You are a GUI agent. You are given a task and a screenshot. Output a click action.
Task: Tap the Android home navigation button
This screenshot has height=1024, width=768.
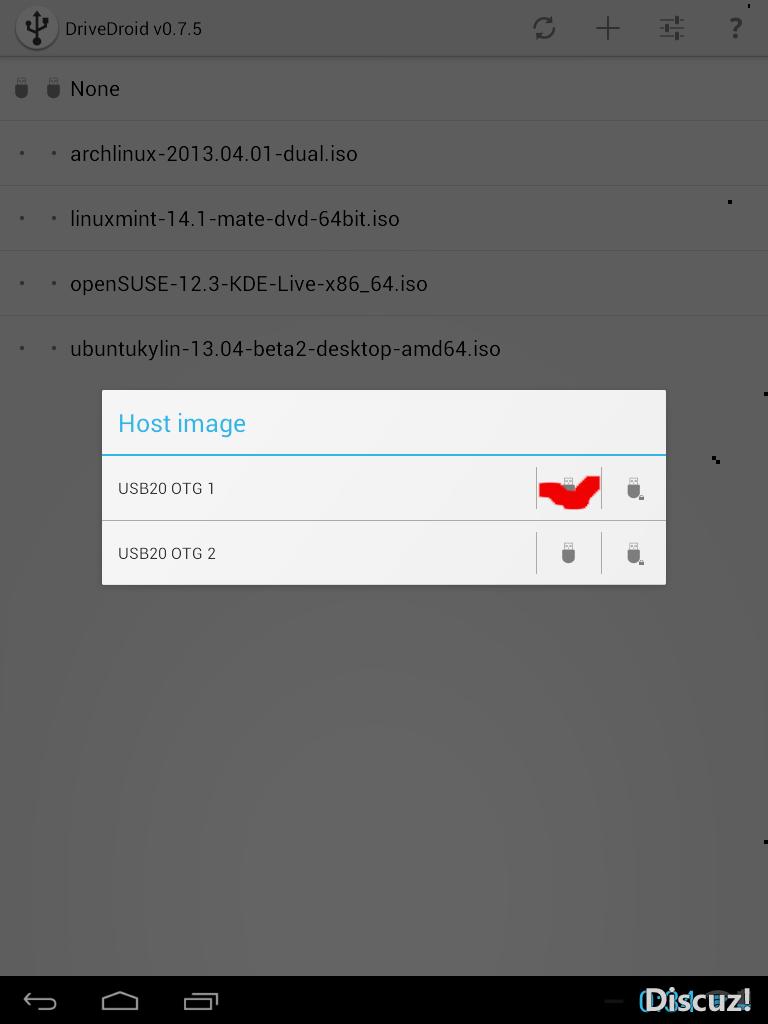click(120, 1001)
